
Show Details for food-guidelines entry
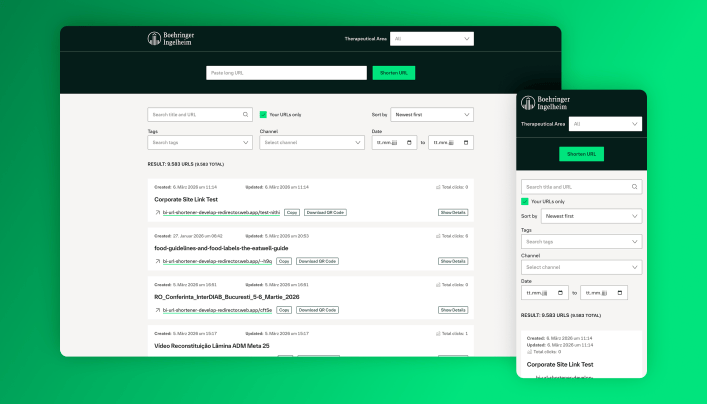click(x=453, y=261)
